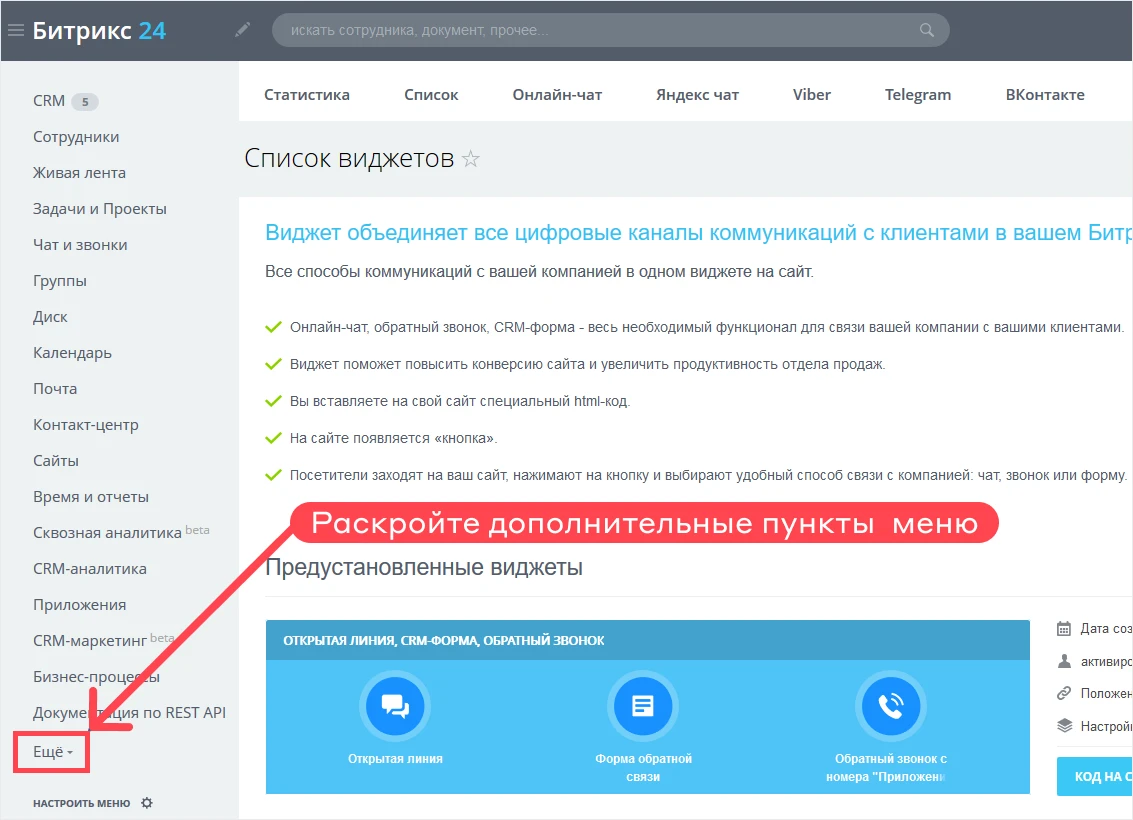
Task: Go to Живая лента
Action: click(79, 173)
